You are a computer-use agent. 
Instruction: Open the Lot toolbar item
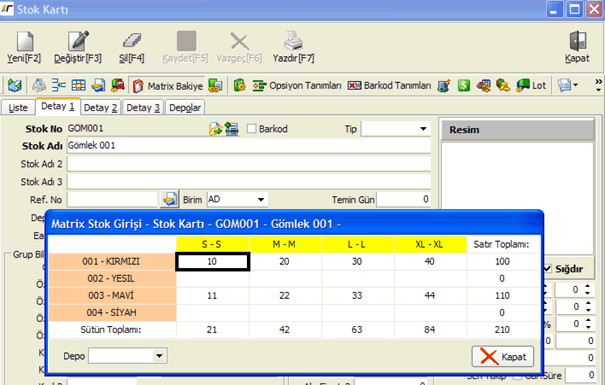click(531, 85)
